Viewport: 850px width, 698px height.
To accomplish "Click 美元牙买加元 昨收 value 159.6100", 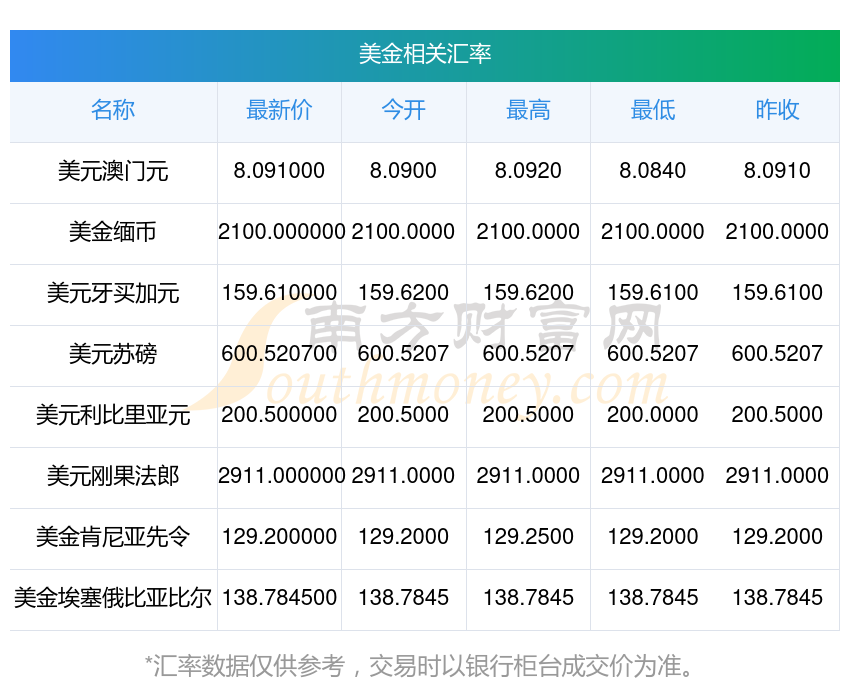I will (x=777, y=293).
